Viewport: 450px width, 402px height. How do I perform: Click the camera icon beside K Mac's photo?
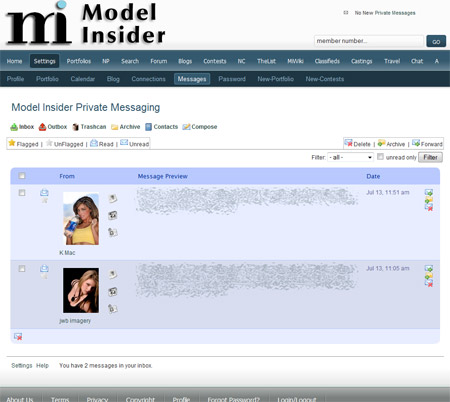coord(113,215)
